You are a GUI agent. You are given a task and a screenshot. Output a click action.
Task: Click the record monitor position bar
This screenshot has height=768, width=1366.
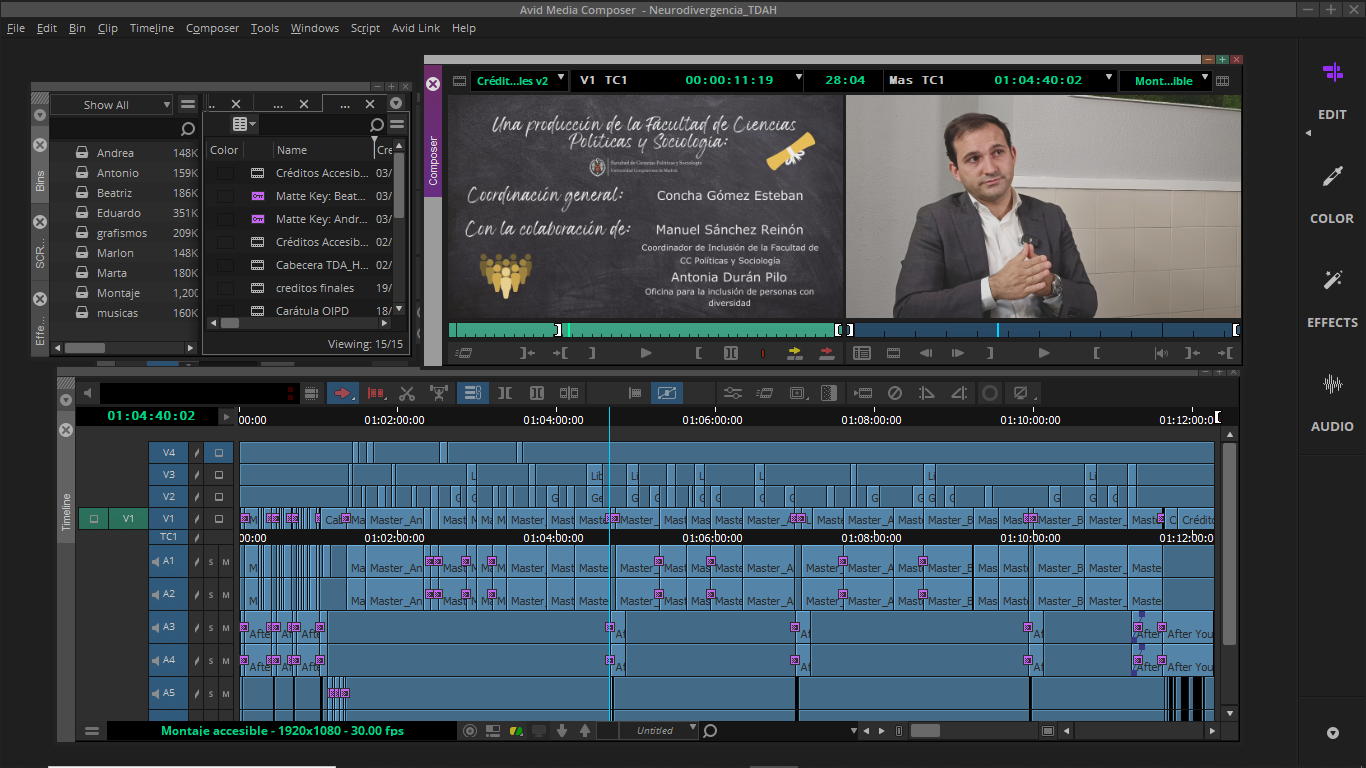pos(1043,330)
